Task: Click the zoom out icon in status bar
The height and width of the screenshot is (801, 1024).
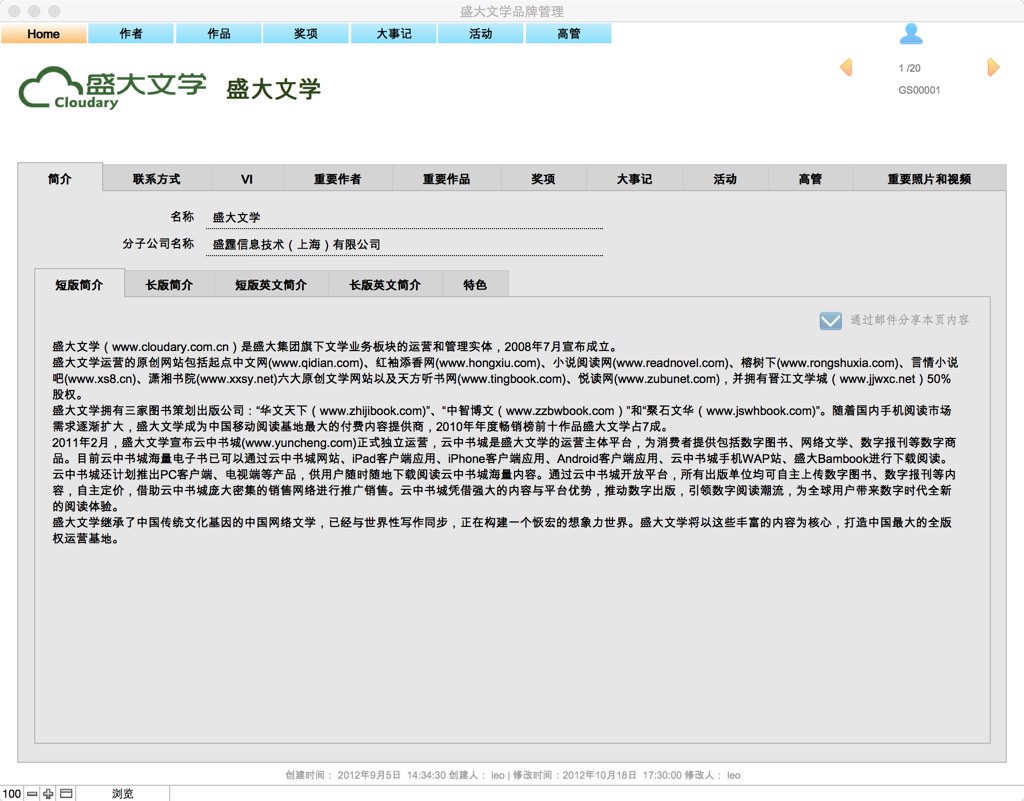Action: (x=32, y=794)
